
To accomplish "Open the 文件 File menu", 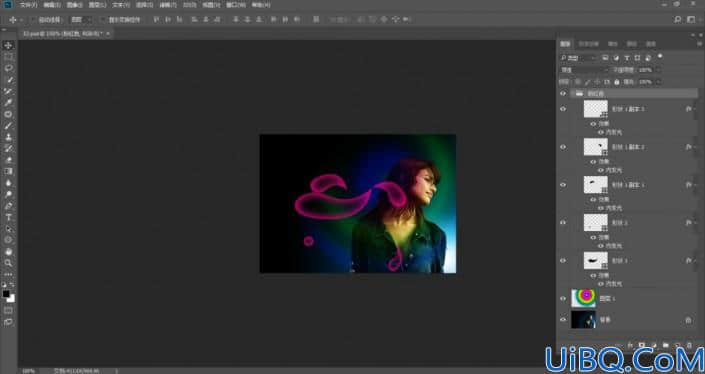I will (x=28, y=5).
